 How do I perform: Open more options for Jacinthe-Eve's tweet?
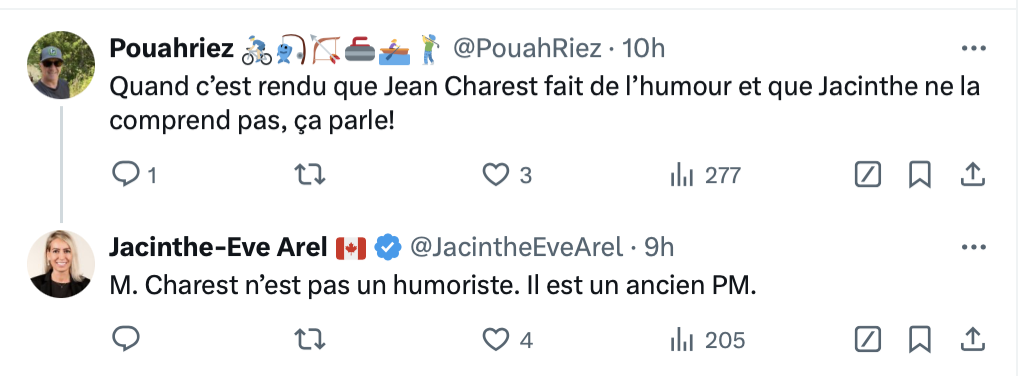coord(974,247)
